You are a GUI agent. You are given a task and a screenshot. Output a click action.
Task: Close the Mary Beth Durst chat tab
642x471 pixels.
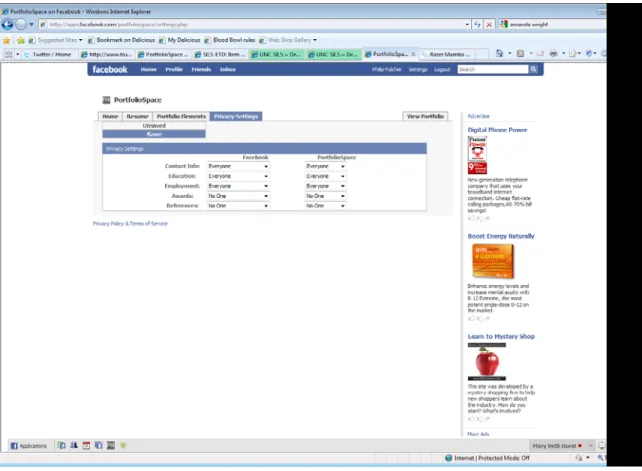[590, 446]
